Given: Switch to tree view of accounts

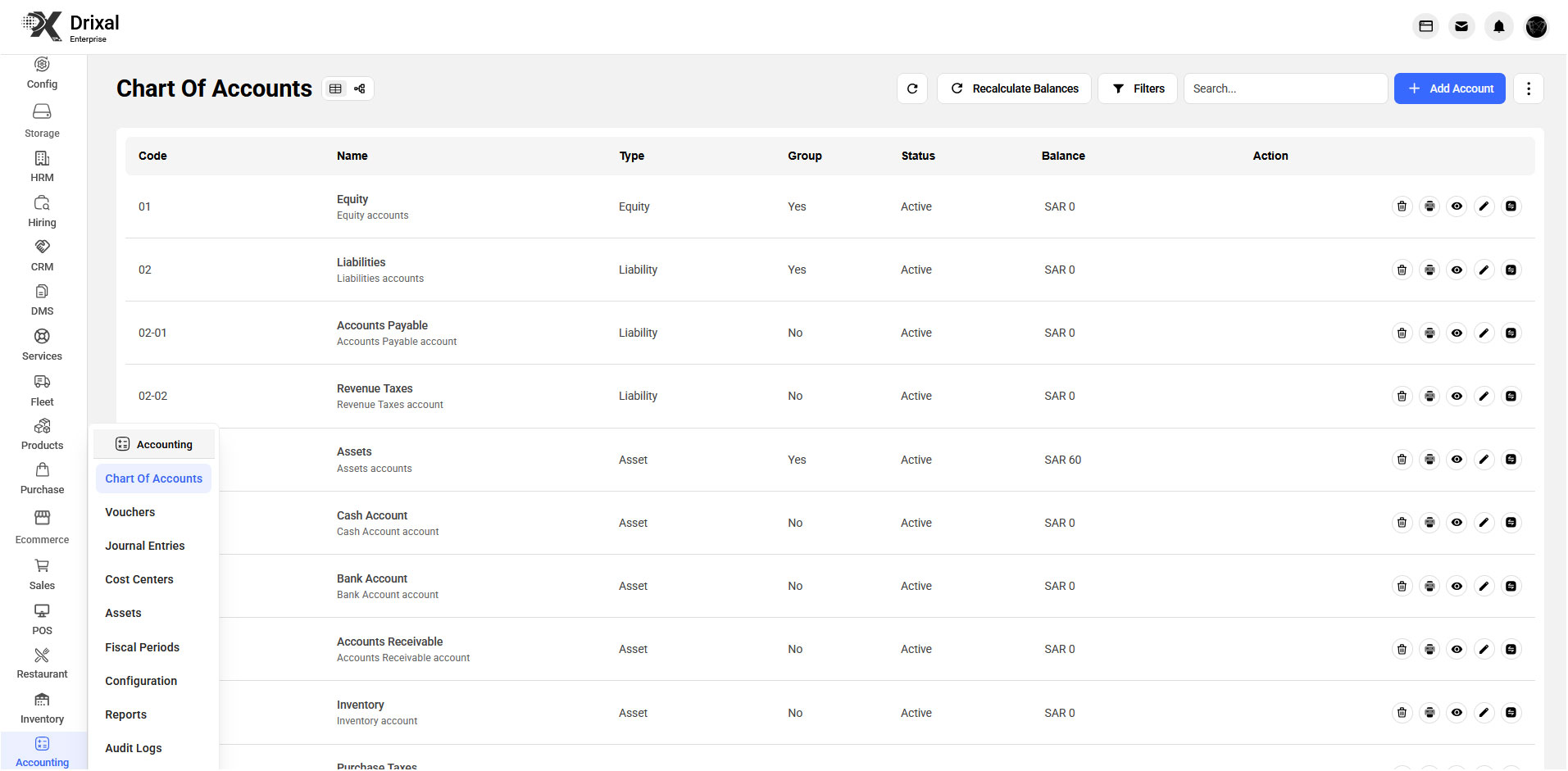Looking at the screenshot, I should pos(360,88).
